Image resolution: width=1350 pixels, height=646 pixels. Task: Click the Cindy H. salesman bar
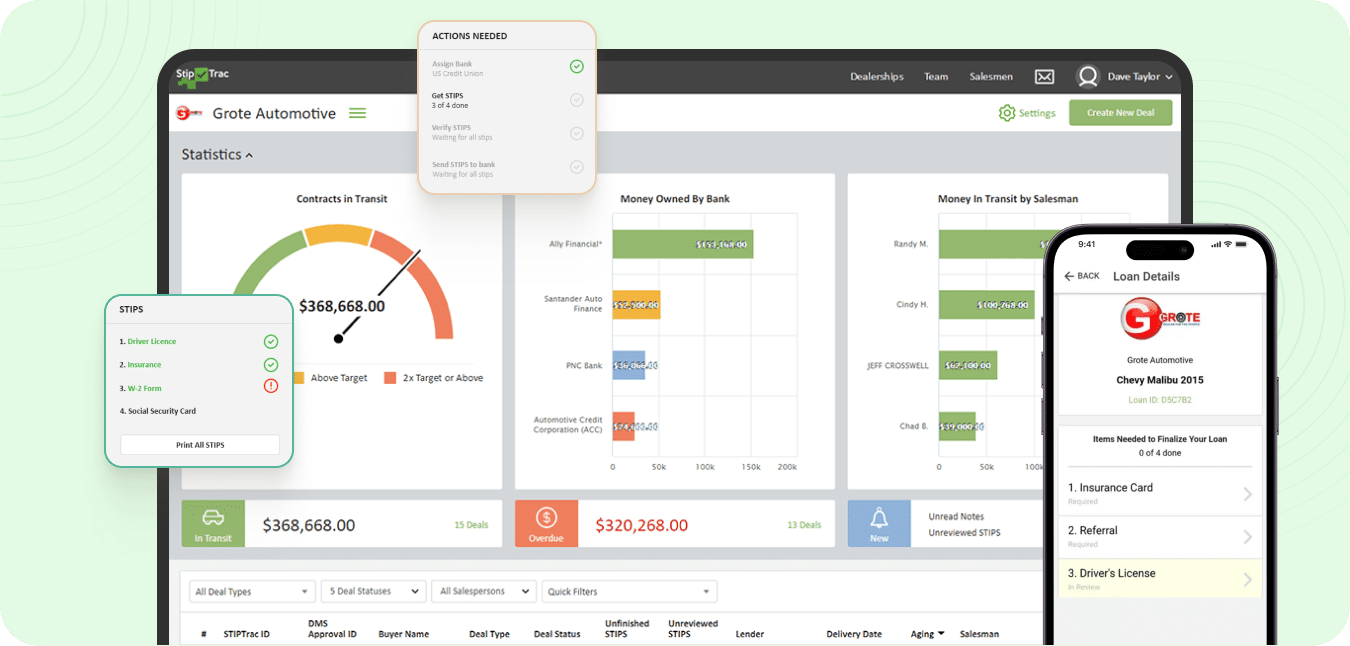987,305
